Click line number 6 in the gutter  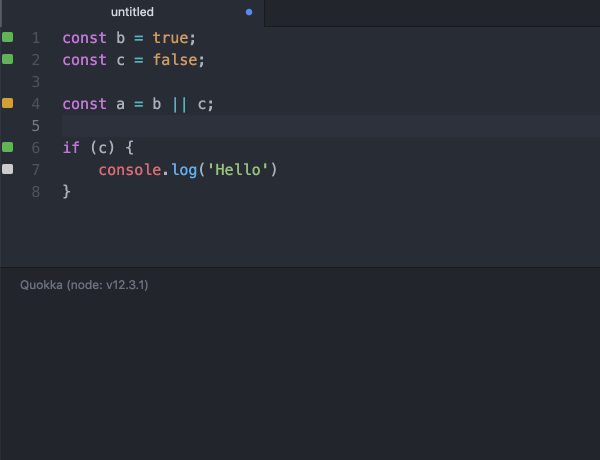click(36, 148)
